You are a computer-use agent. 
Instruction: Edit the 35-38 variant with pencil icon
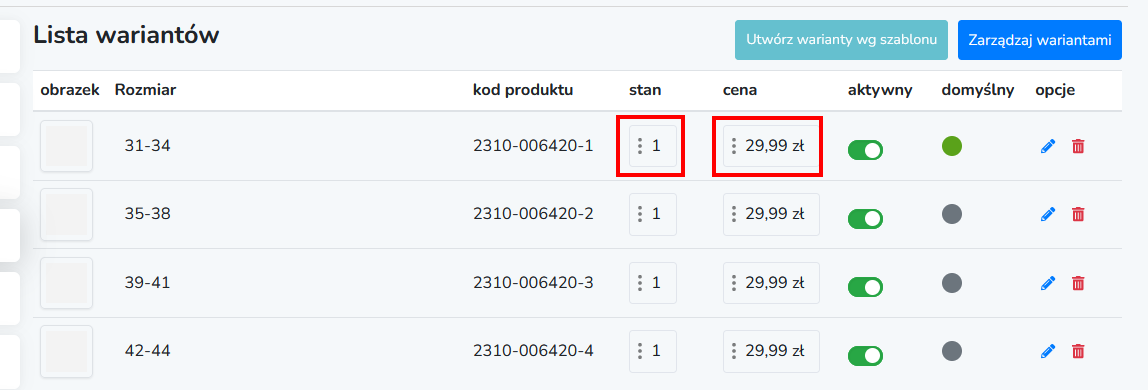pyautogui.click(x=1048, y=214)
